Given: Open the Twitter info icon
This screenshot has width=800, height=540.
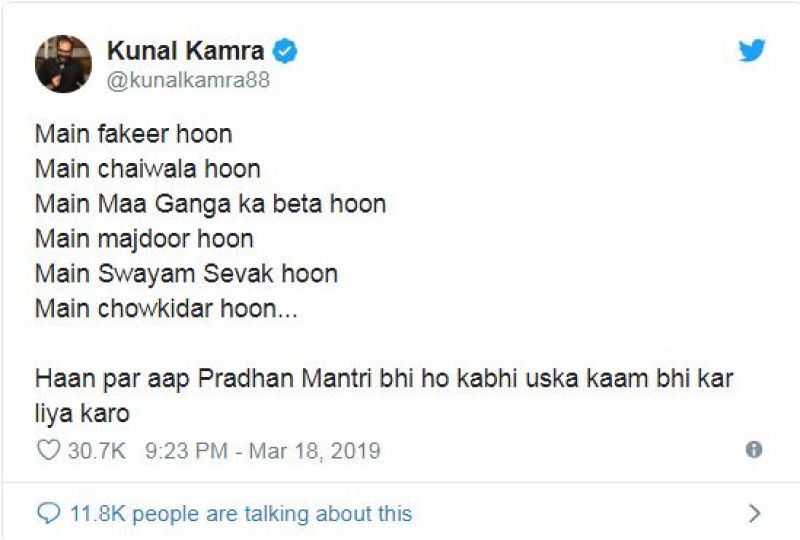Looking at the screenshot, I should pyautogui.click(x=754, y=450).
